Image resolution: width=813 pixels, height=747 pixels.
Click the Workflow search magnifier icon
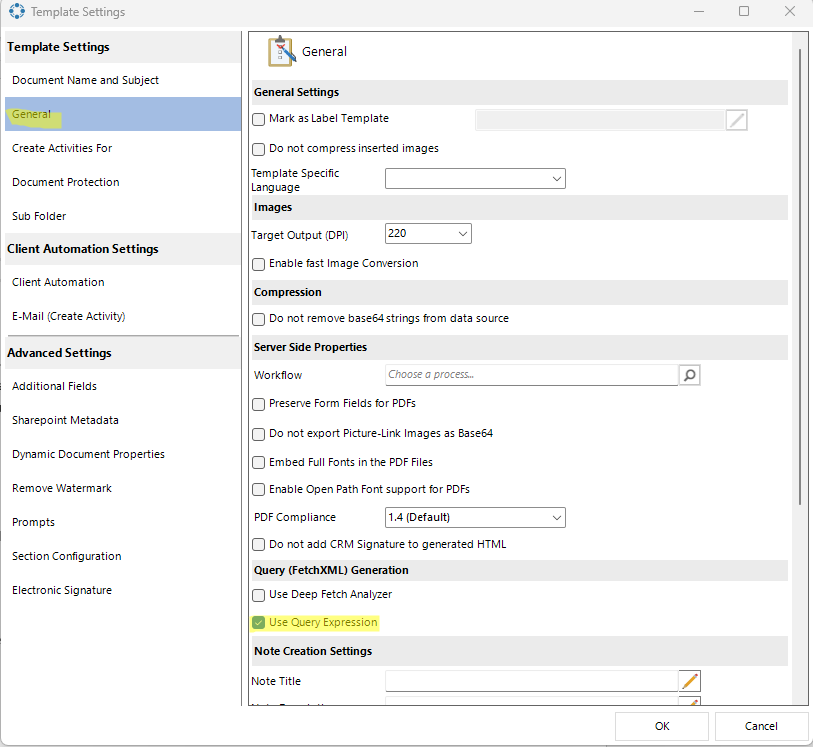pos(689,375)
